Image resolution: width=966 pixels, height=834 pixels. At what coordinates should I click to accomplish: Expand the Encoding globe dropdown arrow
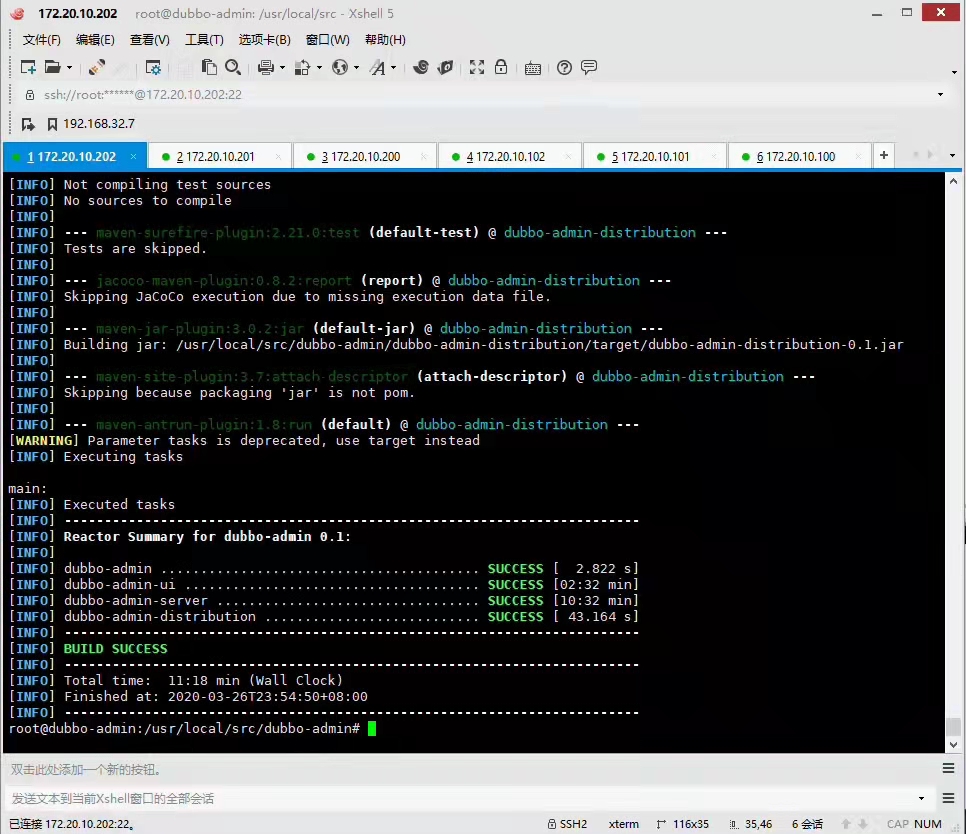tap(356, 68)
